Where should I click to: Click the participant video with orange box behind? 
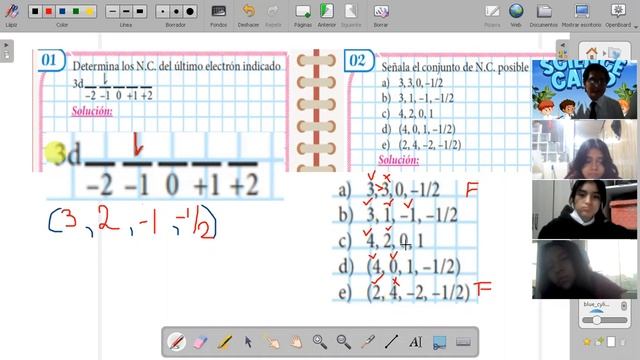[584, 209]
